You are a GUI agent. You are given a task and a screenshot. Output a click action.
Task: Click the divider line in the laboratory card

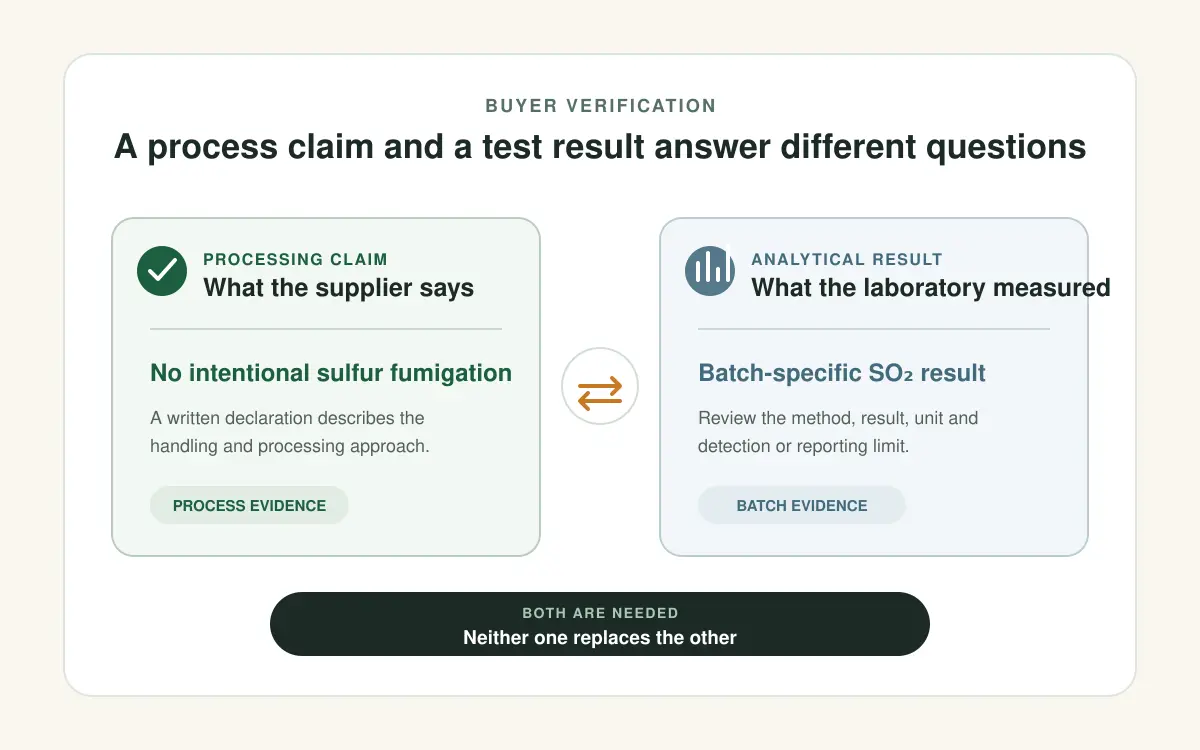click(x=874, y=329)
